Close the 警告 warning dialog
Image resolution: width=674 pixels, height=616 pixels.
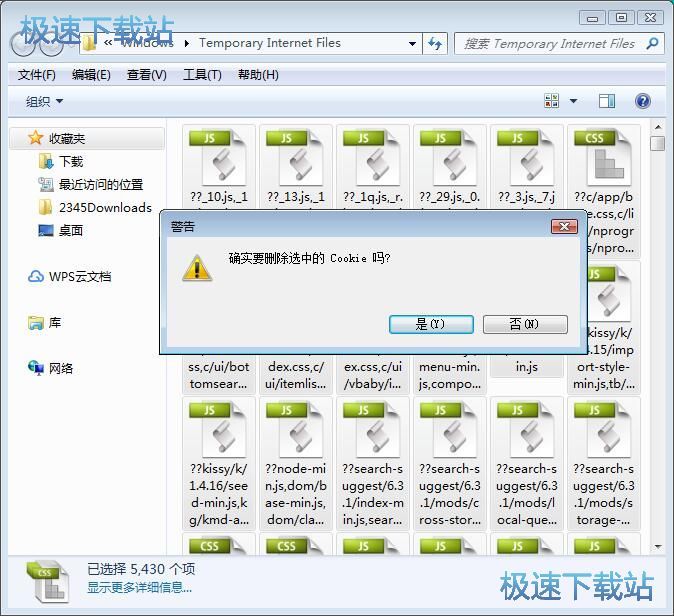[x=564, y=227]
